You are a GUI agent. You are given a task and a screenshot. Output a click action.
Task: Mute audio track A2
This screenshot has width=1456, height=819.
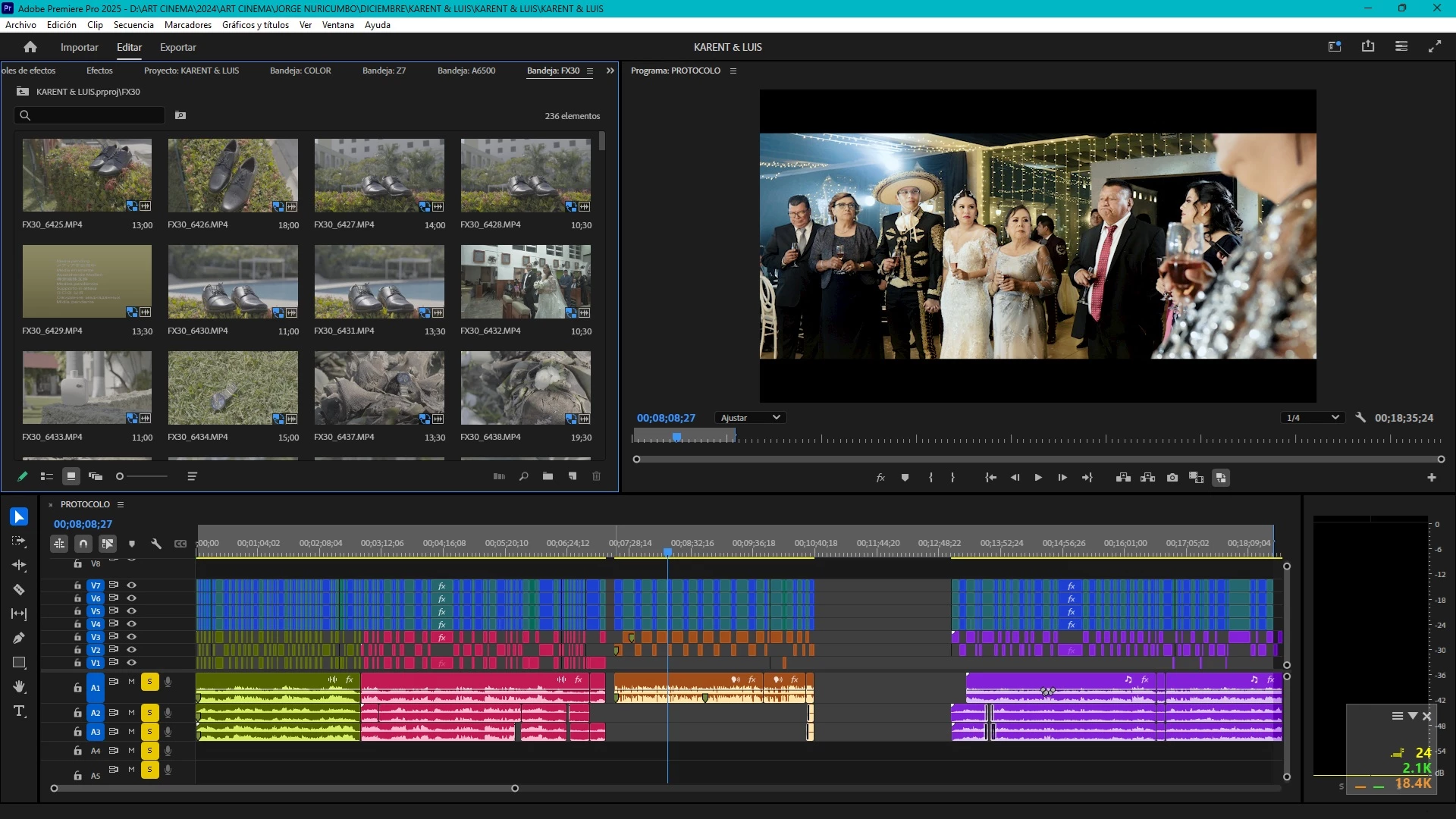[x=131, y=713]
